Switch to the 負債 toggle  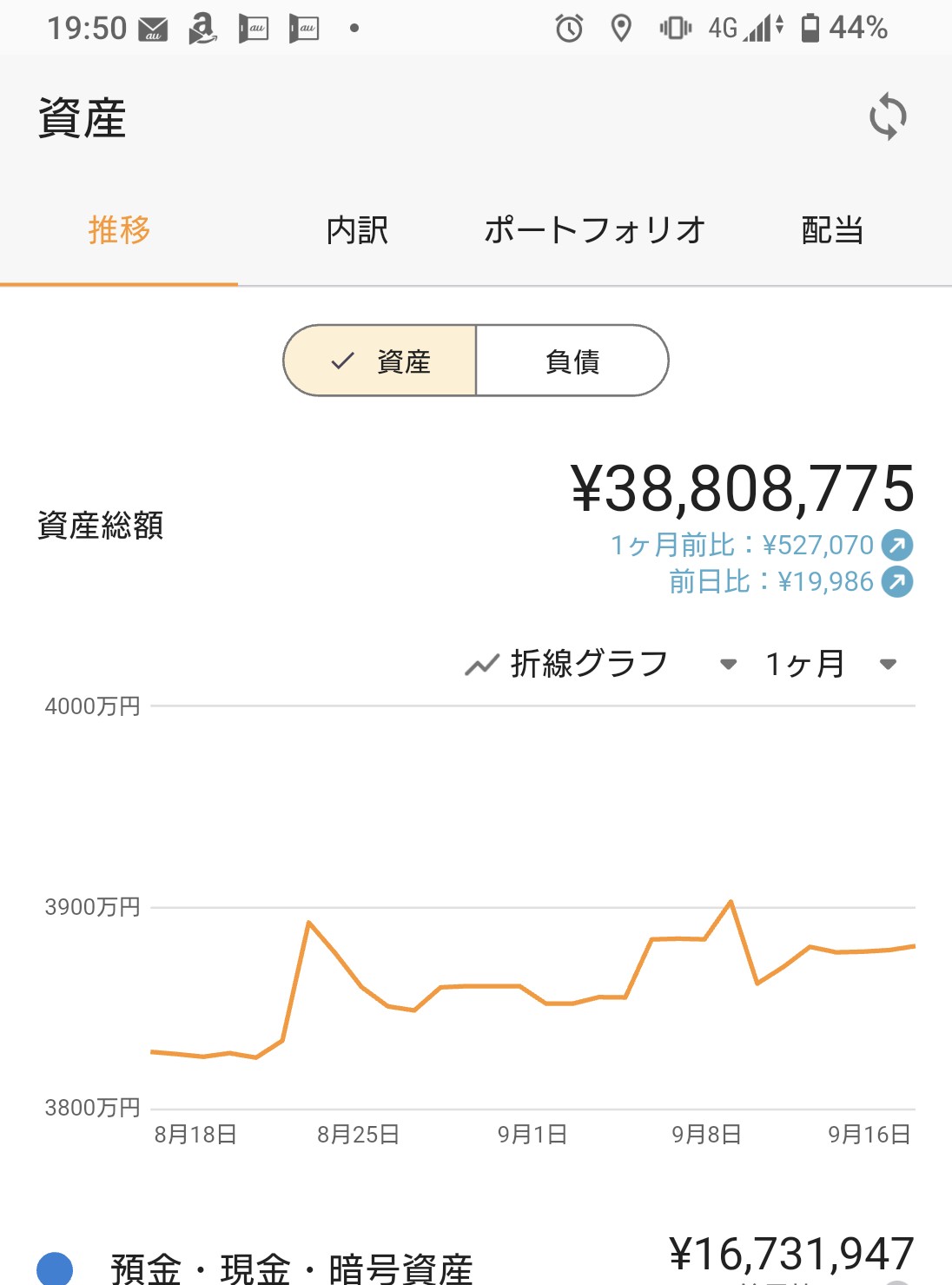(x=572, y=361)
